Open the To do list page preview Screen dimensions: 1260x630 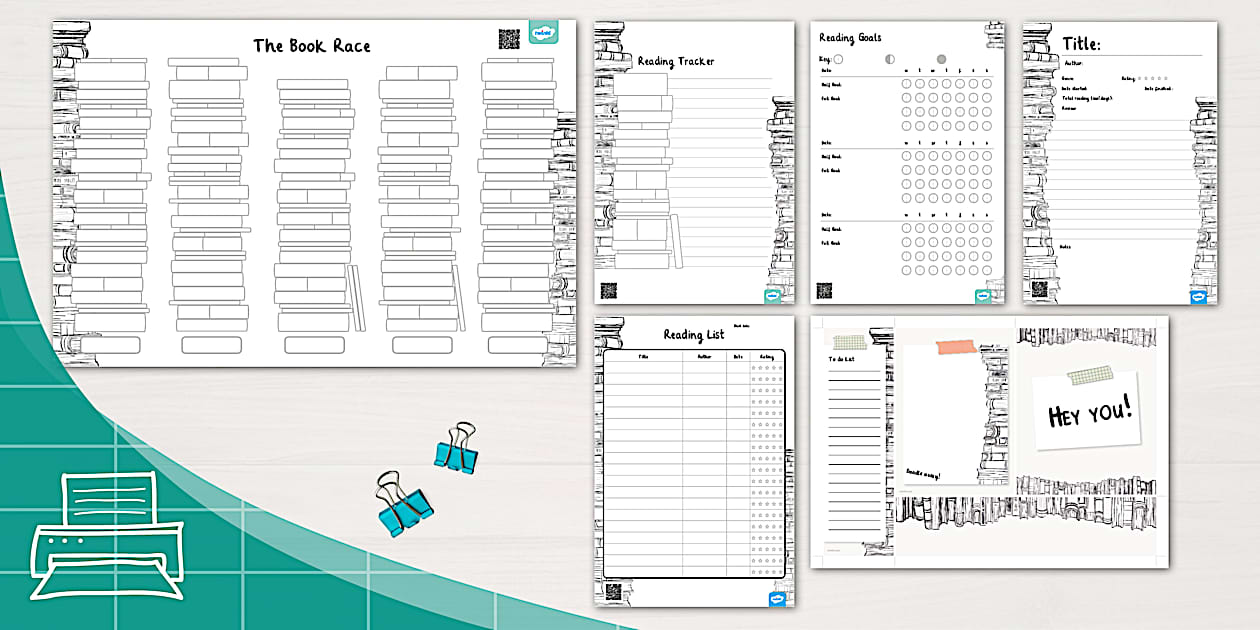853,440
